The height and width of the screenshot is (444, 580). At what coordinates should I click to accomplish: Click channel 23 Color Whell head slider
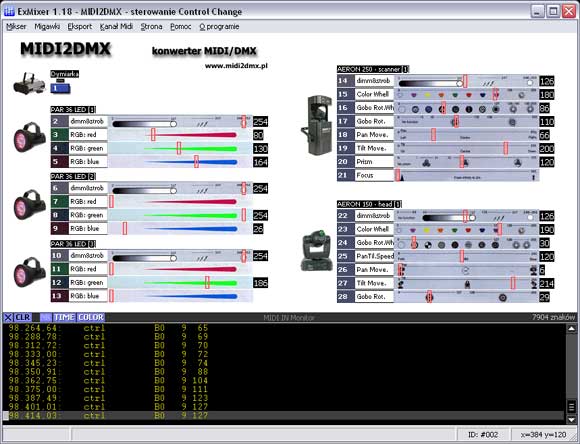point(466,229)
